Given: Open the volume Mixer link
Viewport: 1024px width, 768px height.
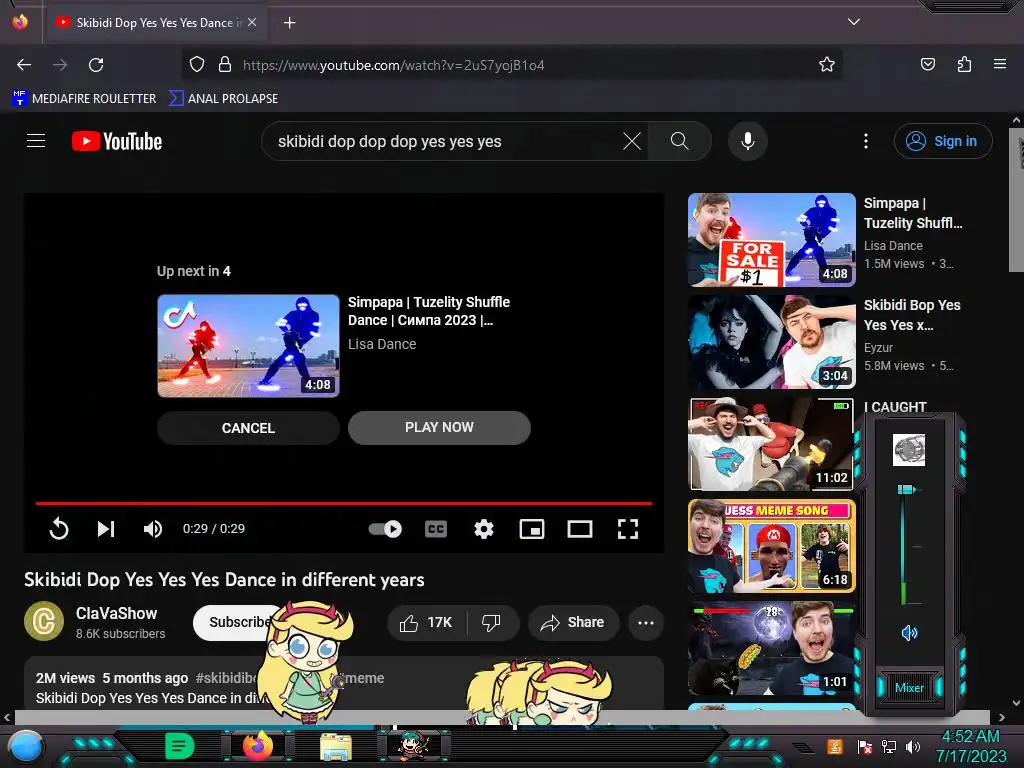Looking at the screenshot, I should [x=909, y=688].
